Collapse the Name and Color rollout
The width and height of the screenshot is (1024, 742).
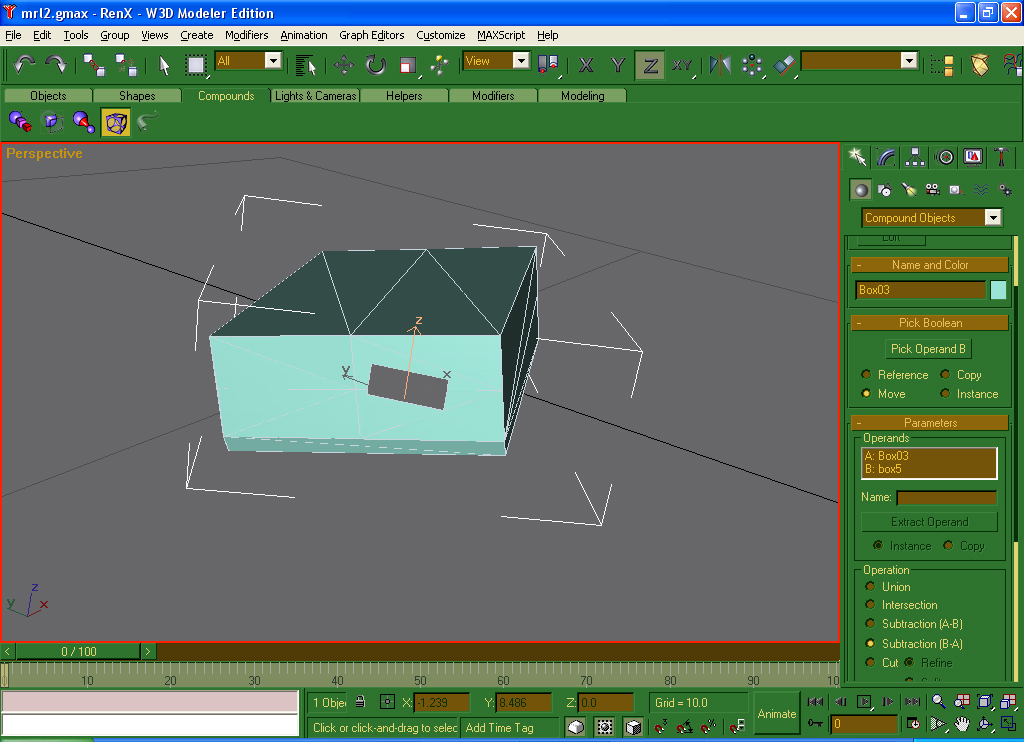[859, 265]
